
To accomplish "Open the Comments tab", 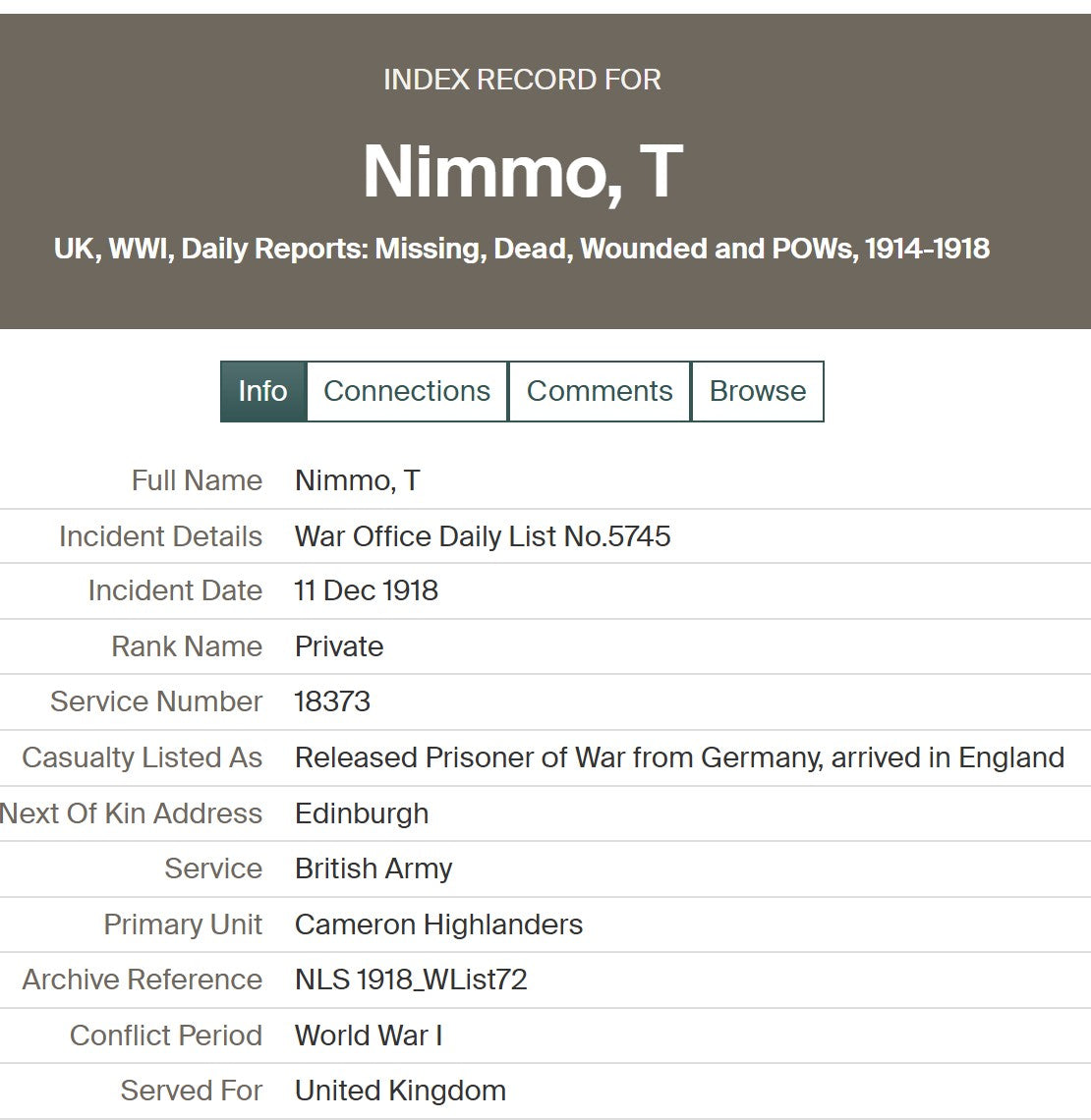I will click(x=600, y=391).
